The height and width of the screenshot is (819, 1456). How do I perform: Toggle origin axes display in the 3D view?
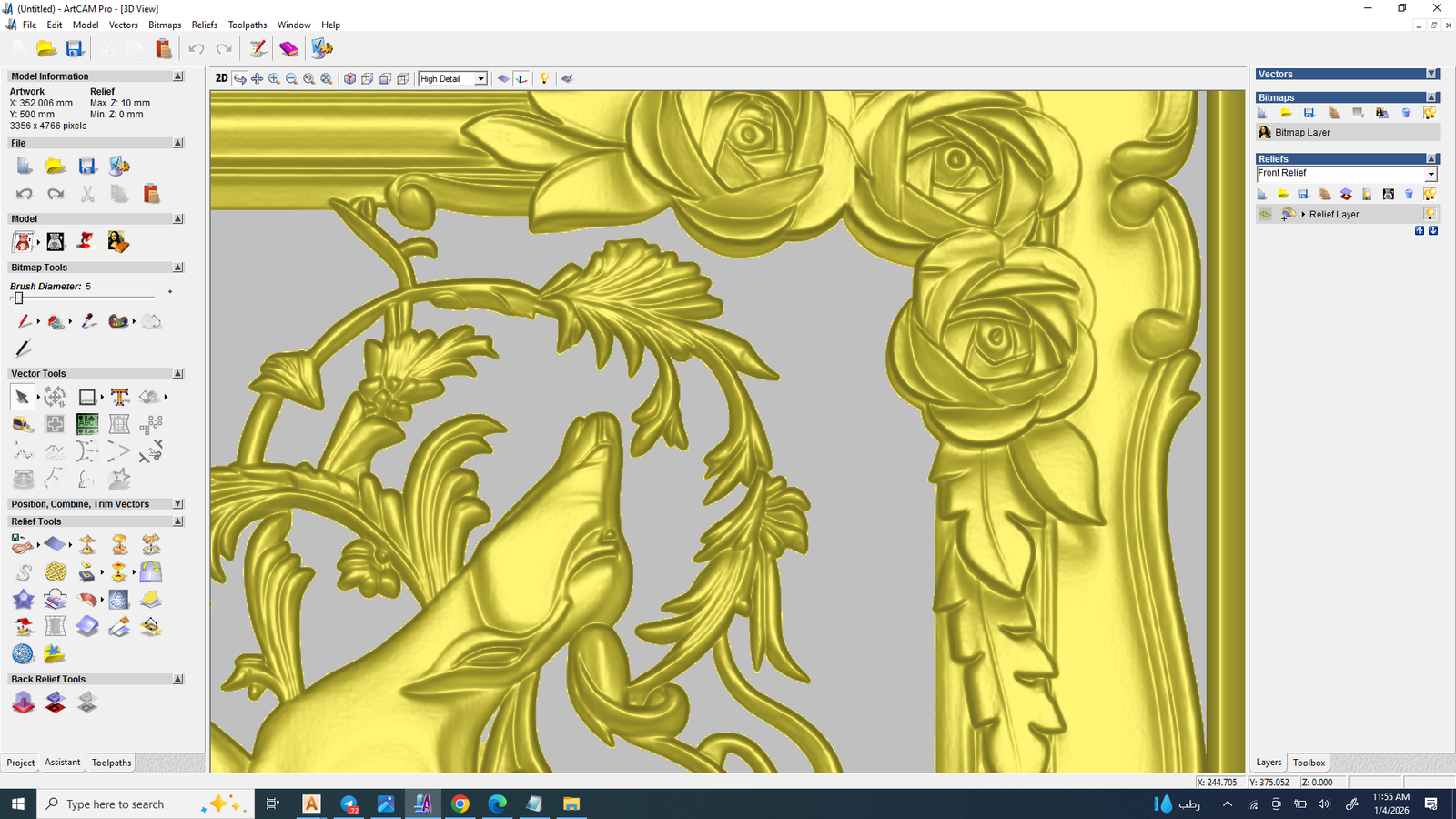point(521,79)
